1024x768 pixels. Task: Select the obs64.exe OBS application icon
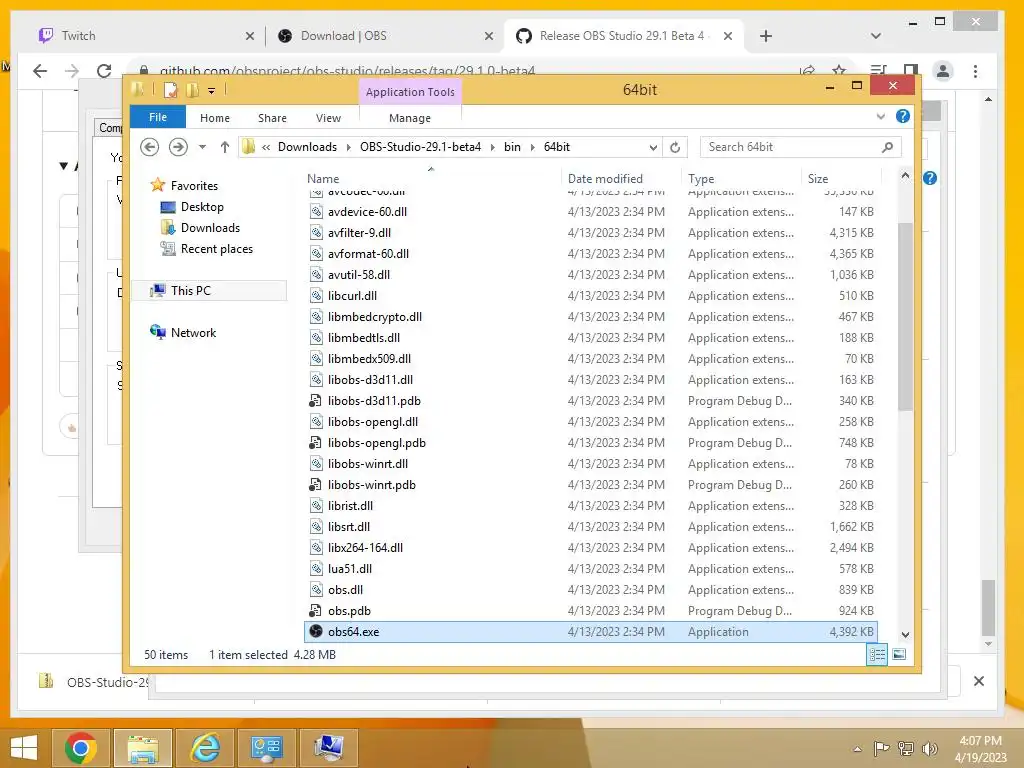(315, 632)
